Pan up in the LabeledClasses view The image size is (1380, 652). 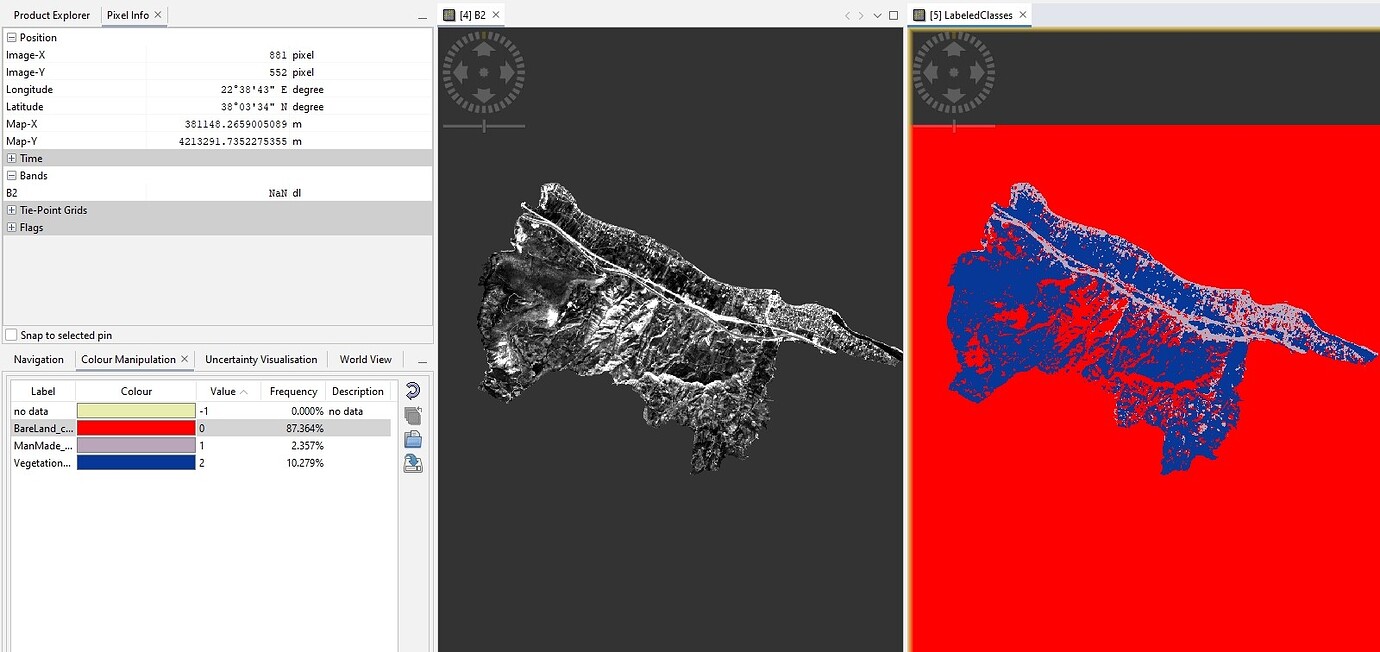pos(954,48)
